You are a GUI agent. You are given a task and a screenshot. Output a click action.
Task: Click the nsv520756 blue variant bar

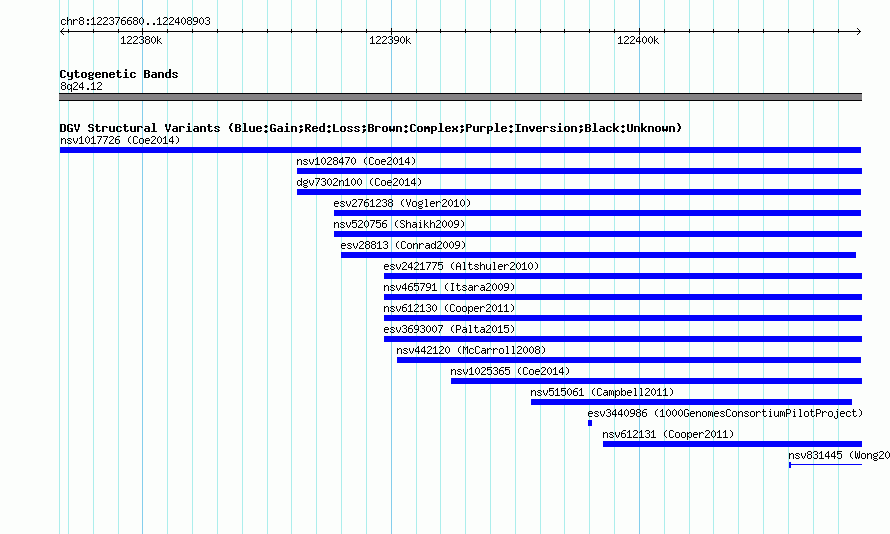(598, 234)
